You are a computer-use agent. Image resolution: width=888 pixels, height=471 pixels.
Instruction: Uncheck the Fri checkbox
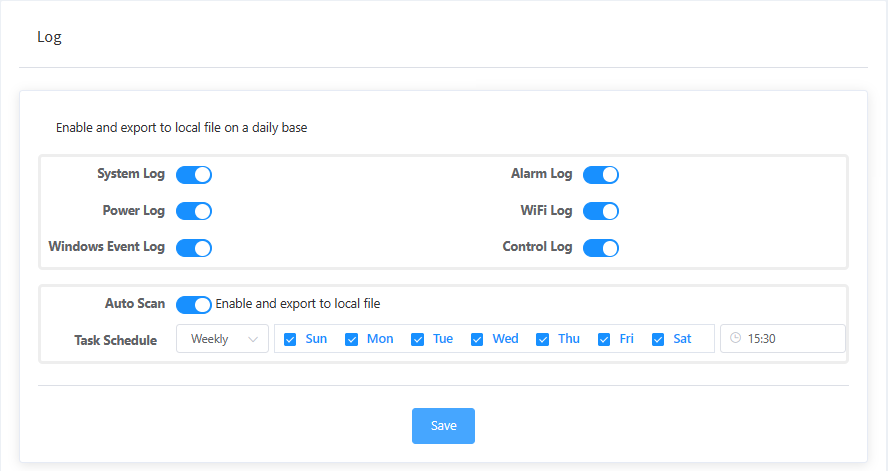(604, 339)
